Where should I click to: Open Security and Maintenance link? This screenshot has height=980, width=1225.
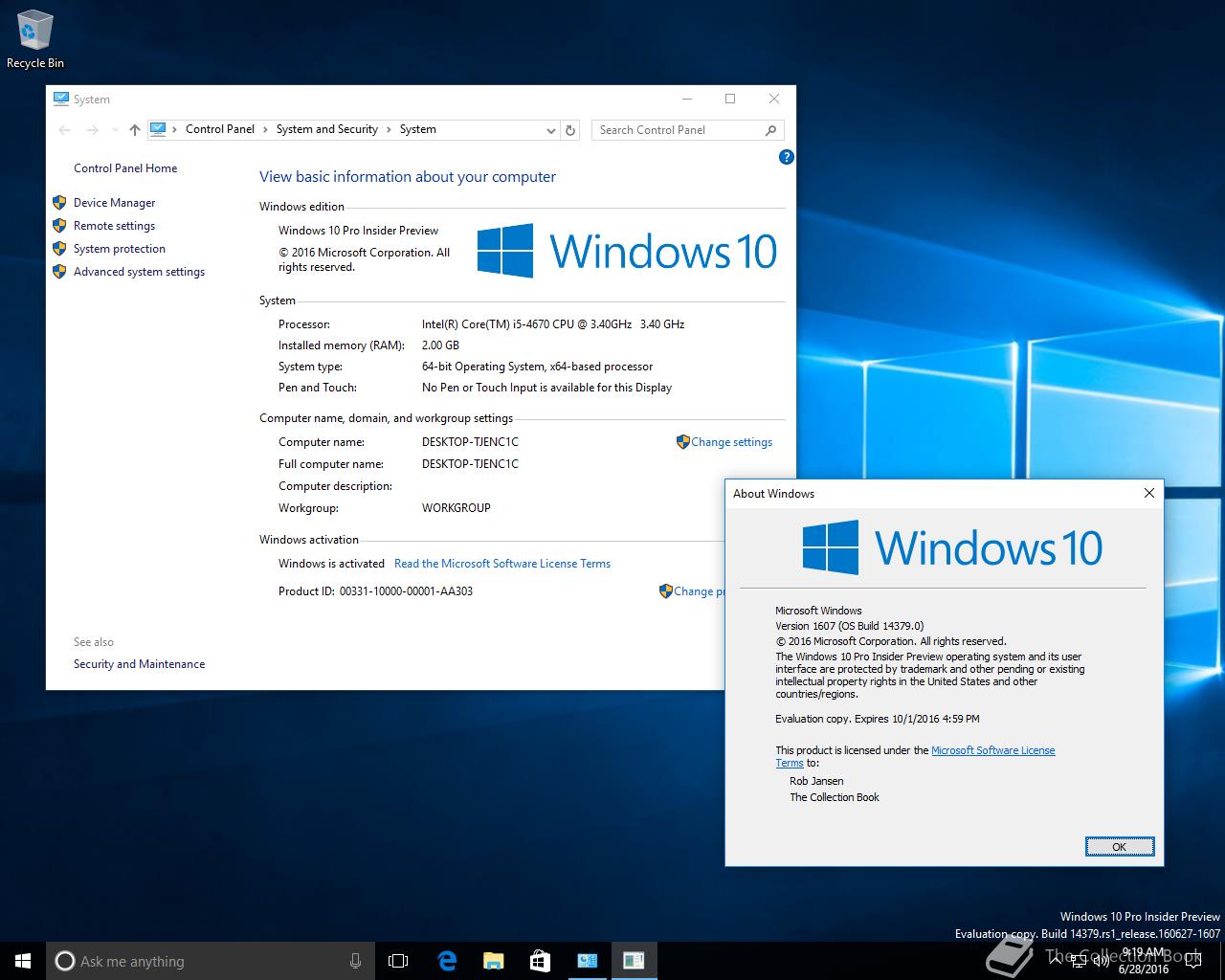click(x=139, y=664)
